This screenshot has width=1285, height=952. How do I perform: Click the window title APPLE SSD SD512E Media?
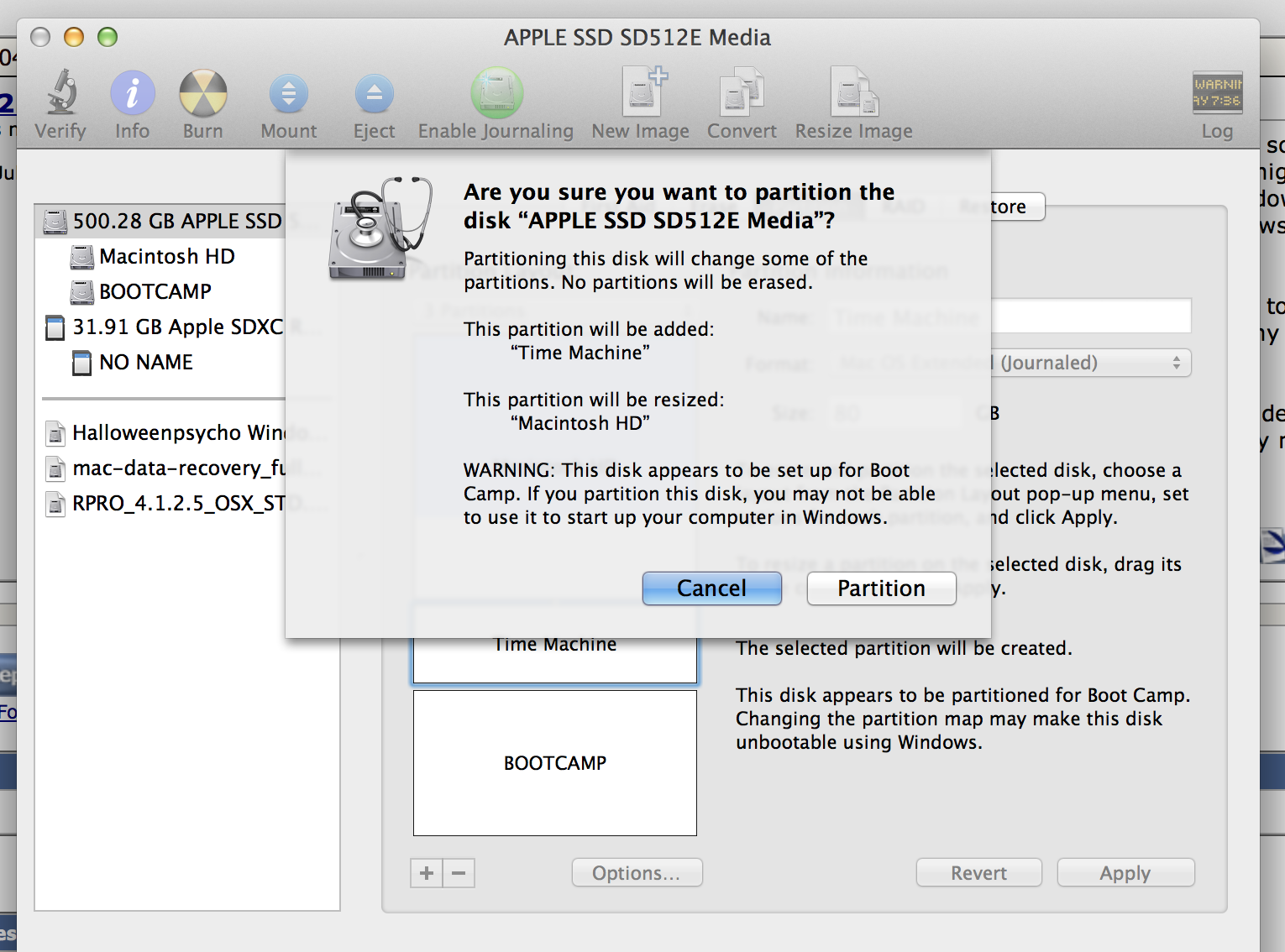point(637,38)
